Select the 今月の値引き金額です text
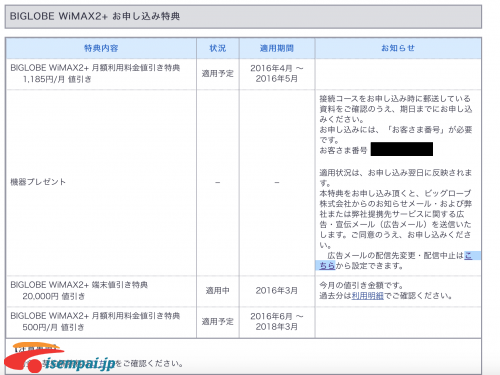The width and height of the screenshot is (500, 375). [x=361, y=285]
